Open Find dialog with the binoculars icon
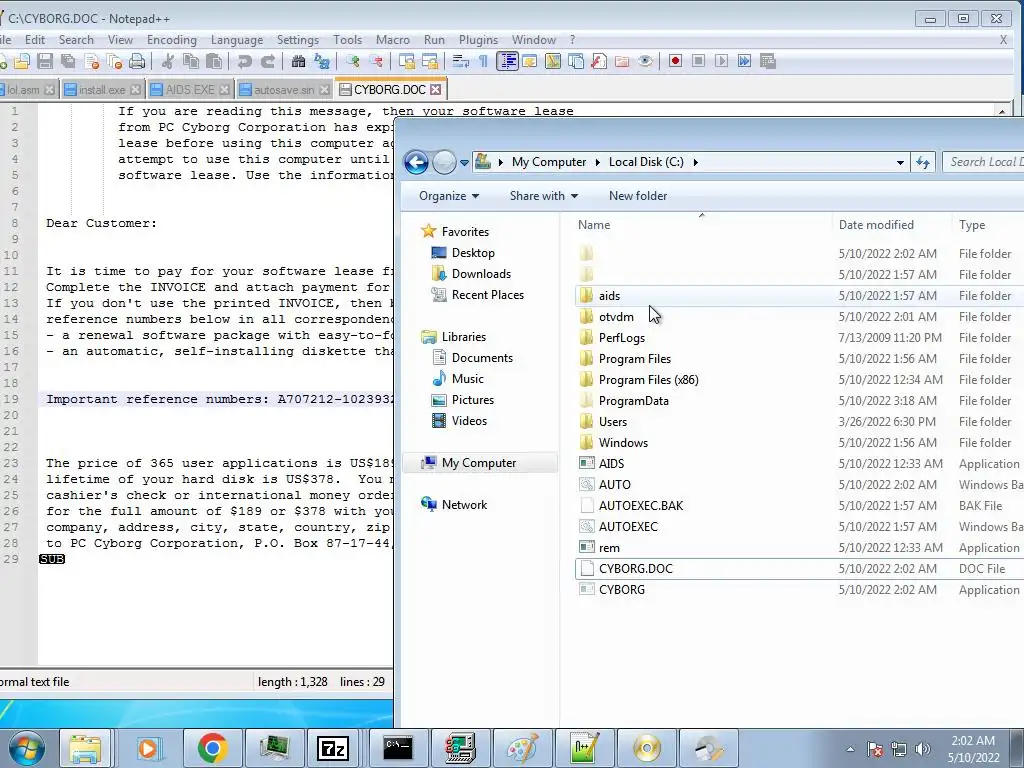Image resolution: width=1024 pixels, height=768 pixels. click(x=298, y=61)
